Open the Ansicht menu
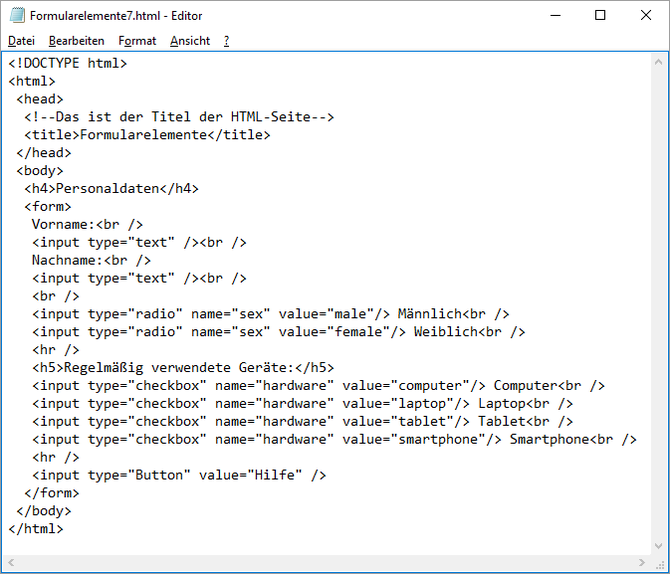670x574 pixels. pos(190,41)
